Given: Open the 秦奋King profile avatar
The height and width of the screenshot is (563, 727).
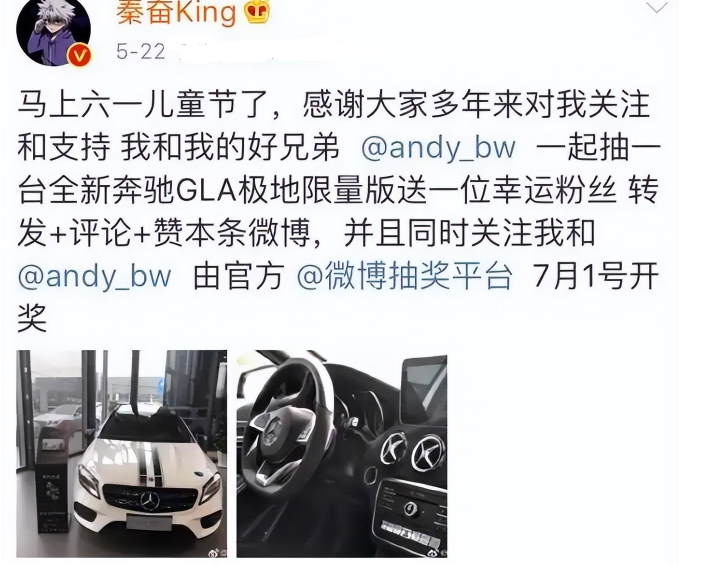Looking at the screenshot, I should click(53, 32).
